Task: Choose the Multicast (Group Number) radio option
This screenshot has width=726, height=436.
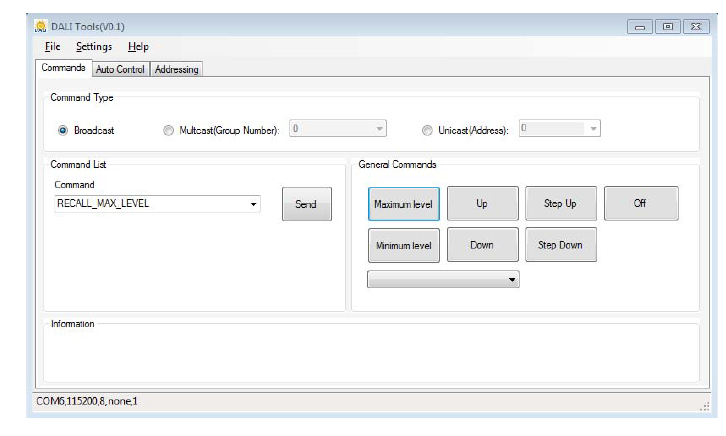Action: (168, 130)
